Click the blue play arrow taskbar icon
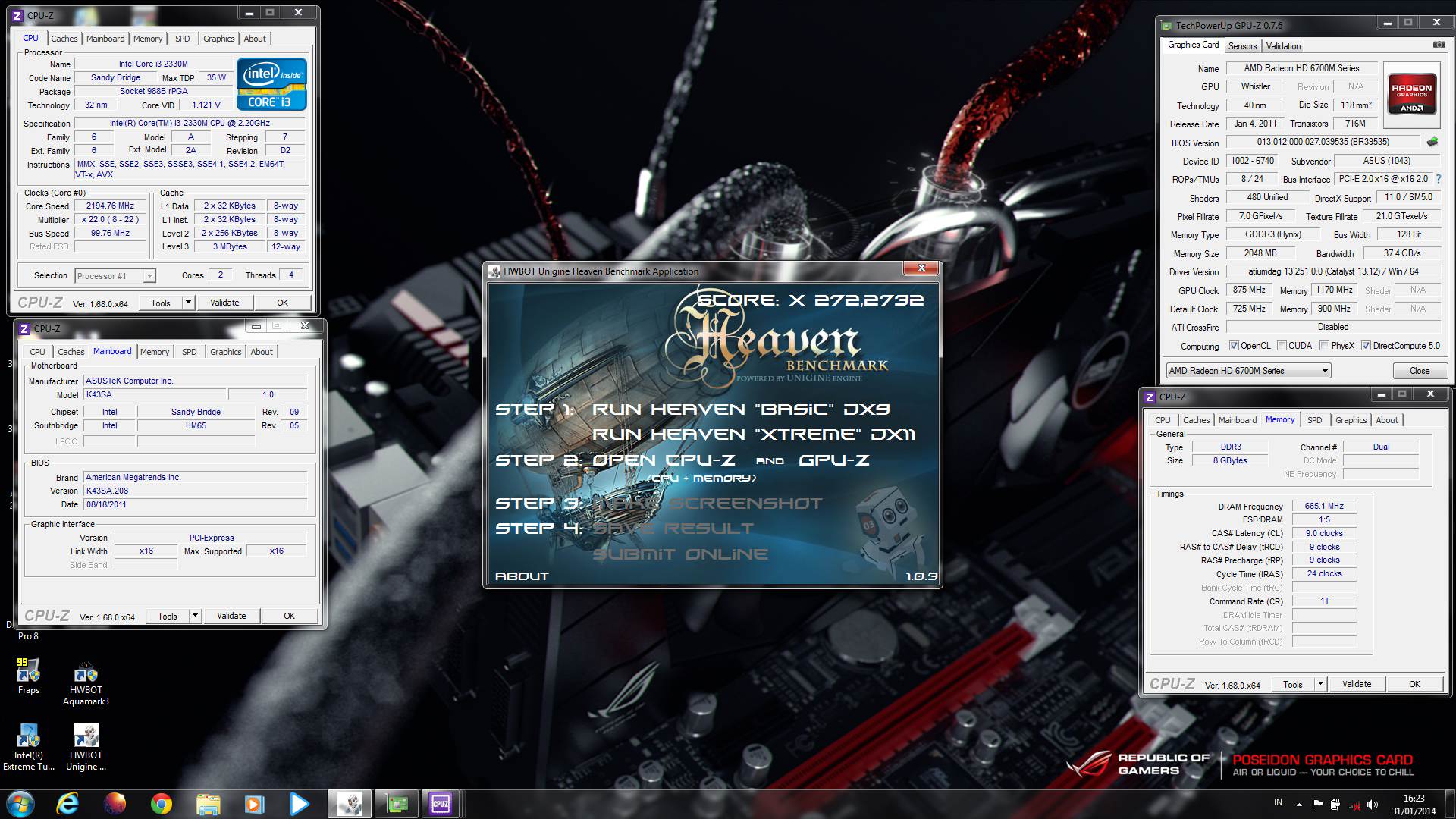Viewport: 1456px width, 819px height. [x=300, y=804]
